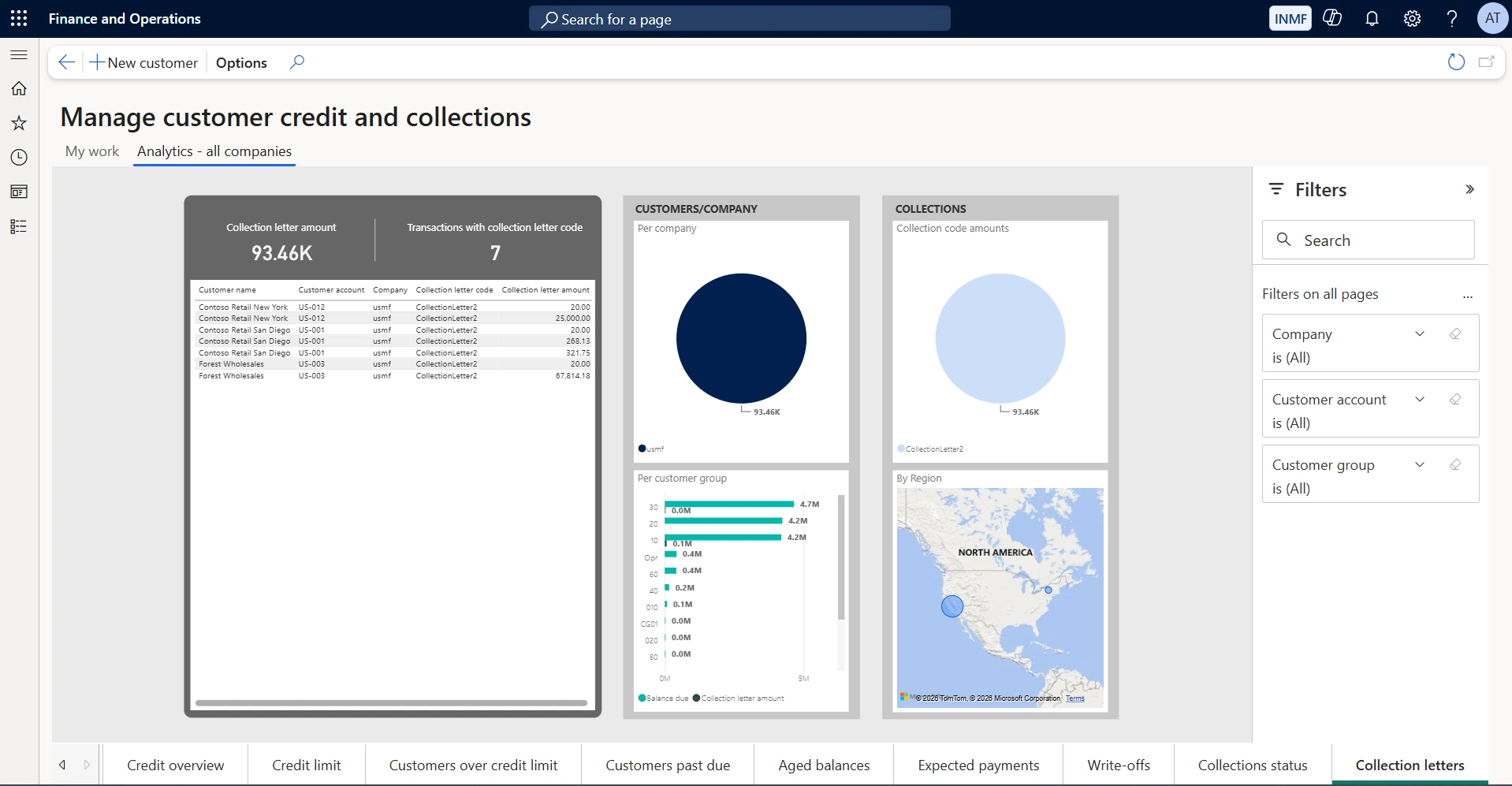Open page in new window icon
This screenshot has height=786, width=1512.
1487,62
